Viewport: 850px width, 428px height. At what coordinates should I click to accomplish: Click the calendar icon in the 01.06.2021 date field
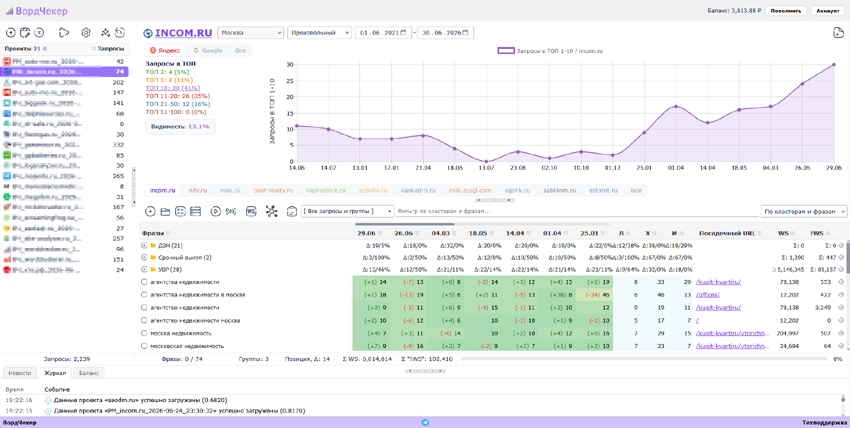pyautogui.click(x=403, y=33)
